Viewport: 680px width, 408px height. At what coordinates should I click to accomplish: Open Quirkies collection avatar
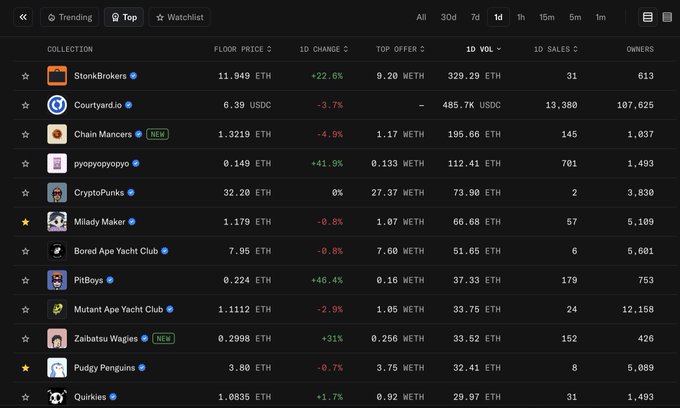pos(57,397)
